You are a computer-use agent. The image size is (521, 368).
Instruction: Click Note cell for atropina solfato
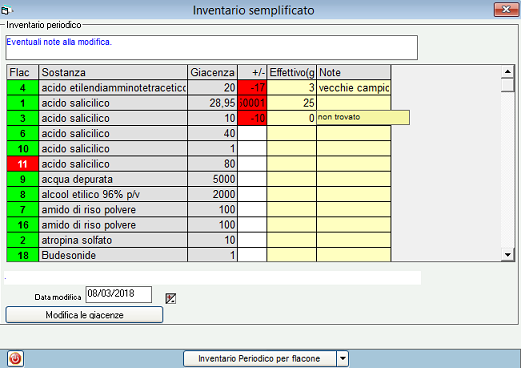tap(354, 240)
